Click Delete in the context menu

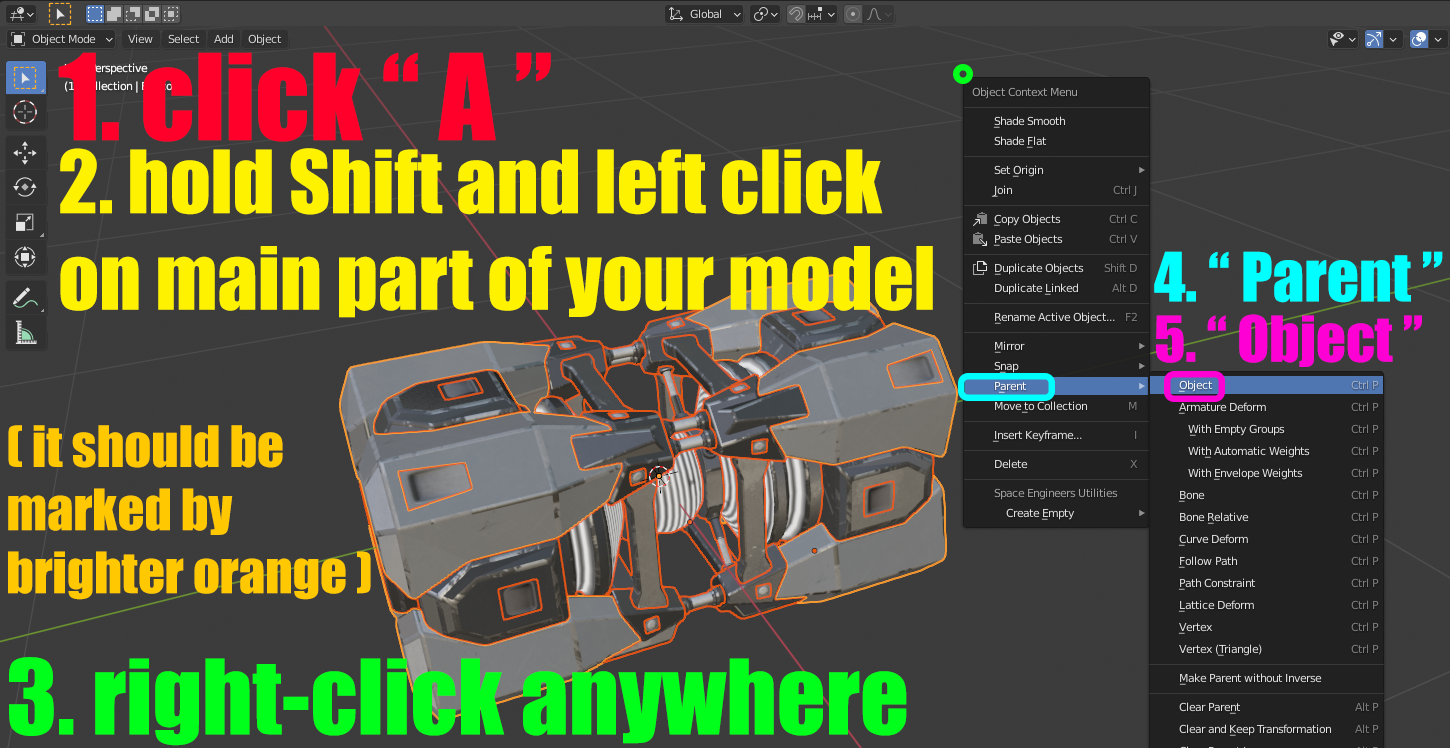click(1056, 464)
